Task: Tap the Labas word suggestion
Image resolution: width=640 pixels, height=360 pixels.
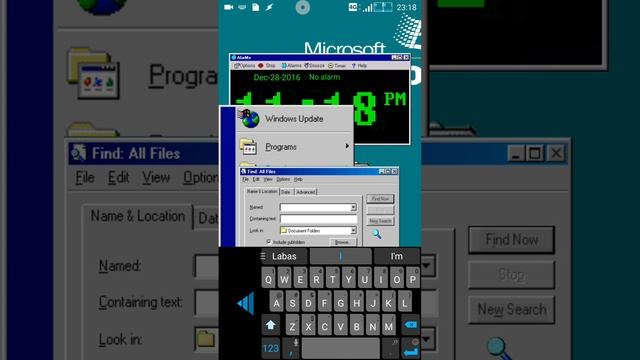Action: tap(284, 256)
